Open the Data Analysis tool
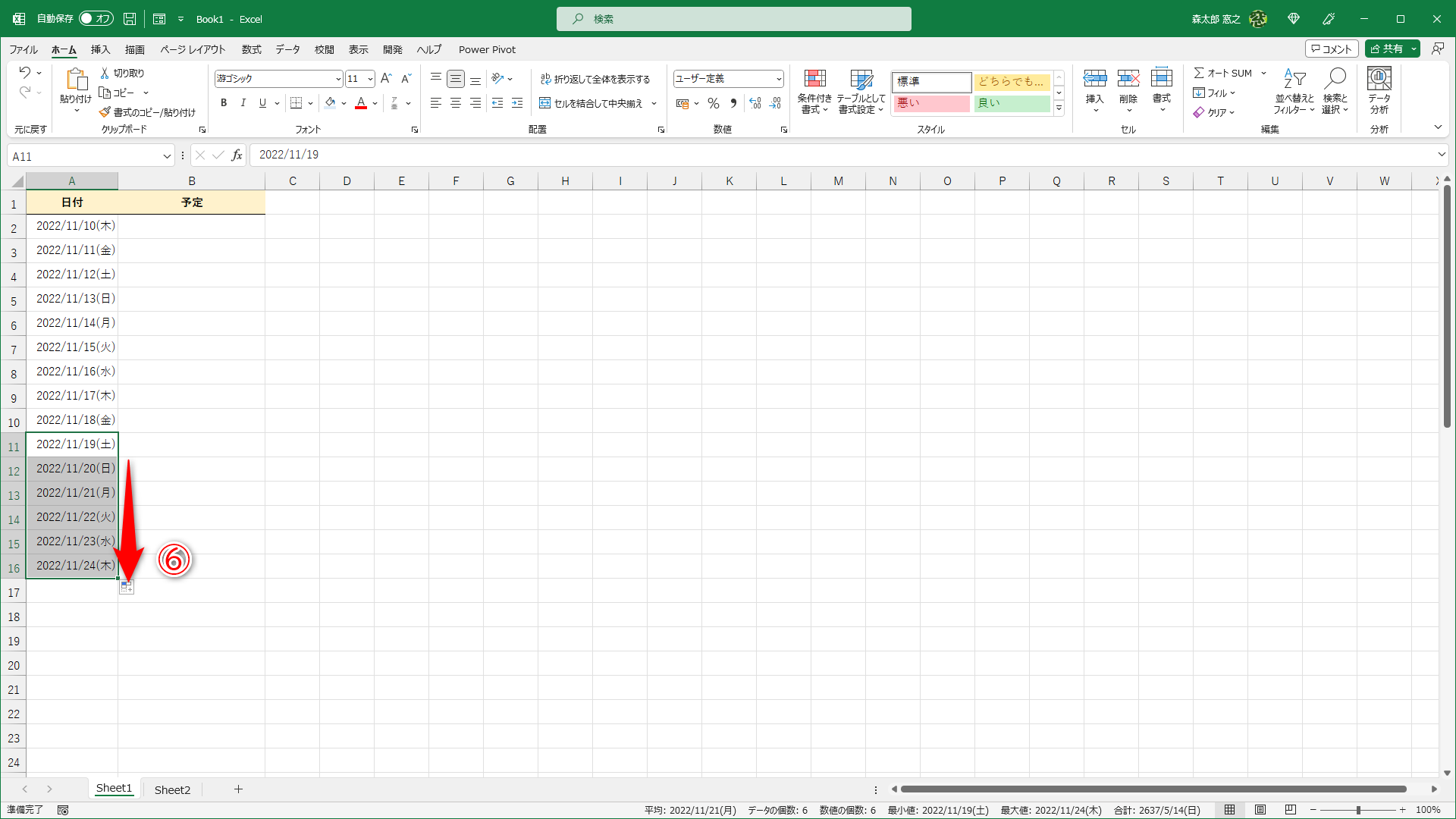1456x819 pixels. coord(1379,91)
